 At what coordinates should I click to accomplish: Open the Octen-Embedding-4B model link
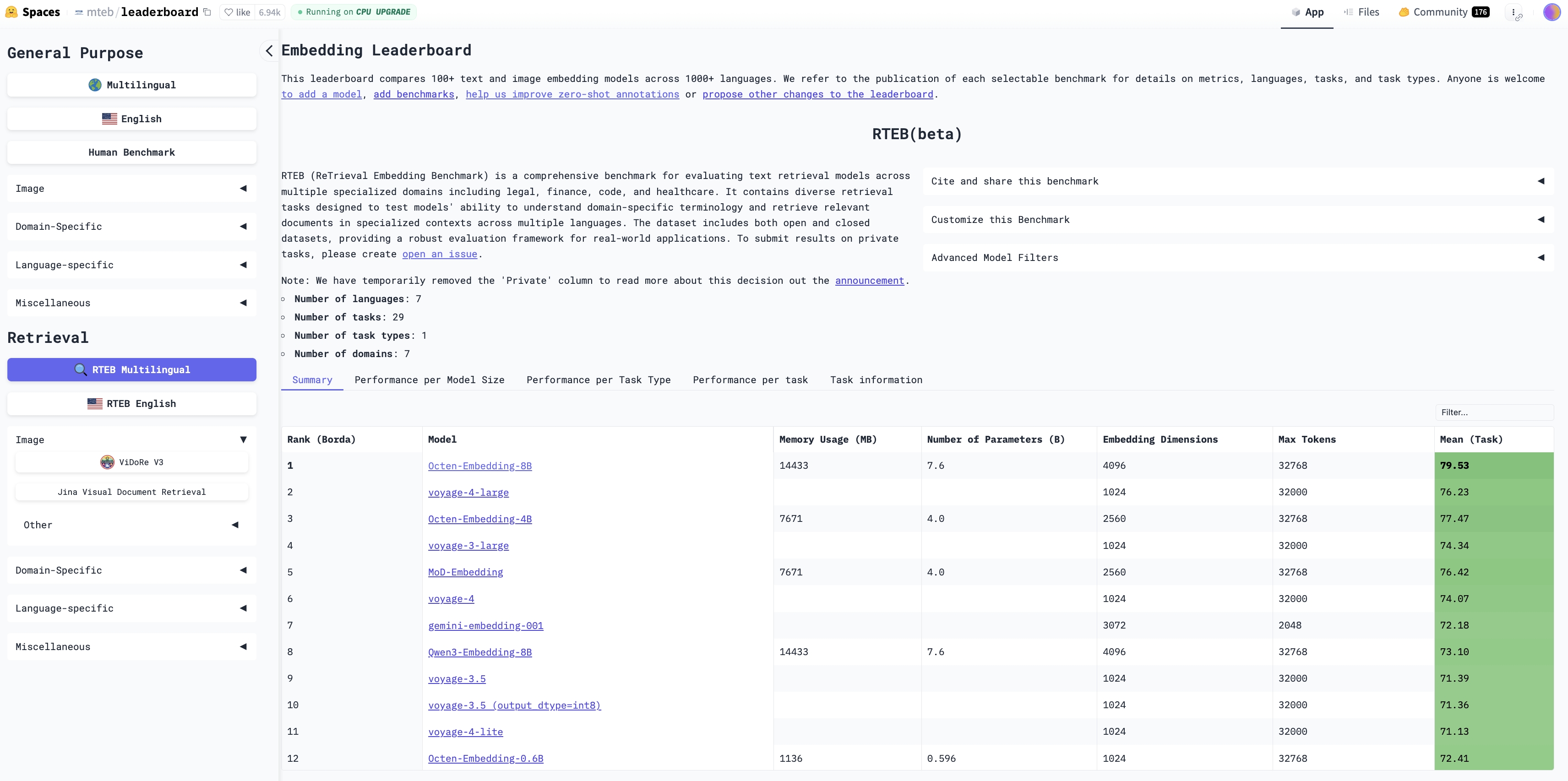pos(479,519)
